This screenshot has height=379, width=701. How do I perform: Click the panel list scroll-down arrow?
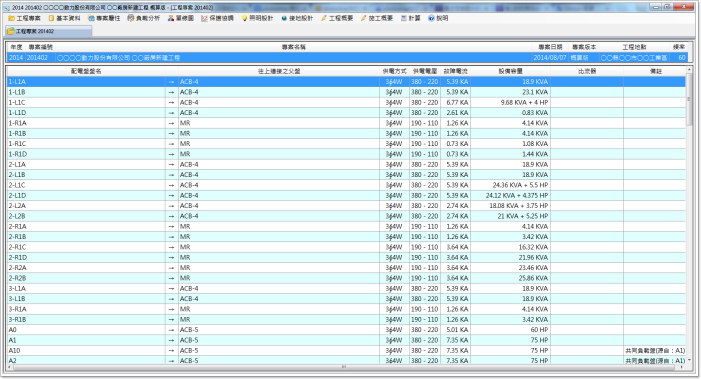[x=689, y=360]
